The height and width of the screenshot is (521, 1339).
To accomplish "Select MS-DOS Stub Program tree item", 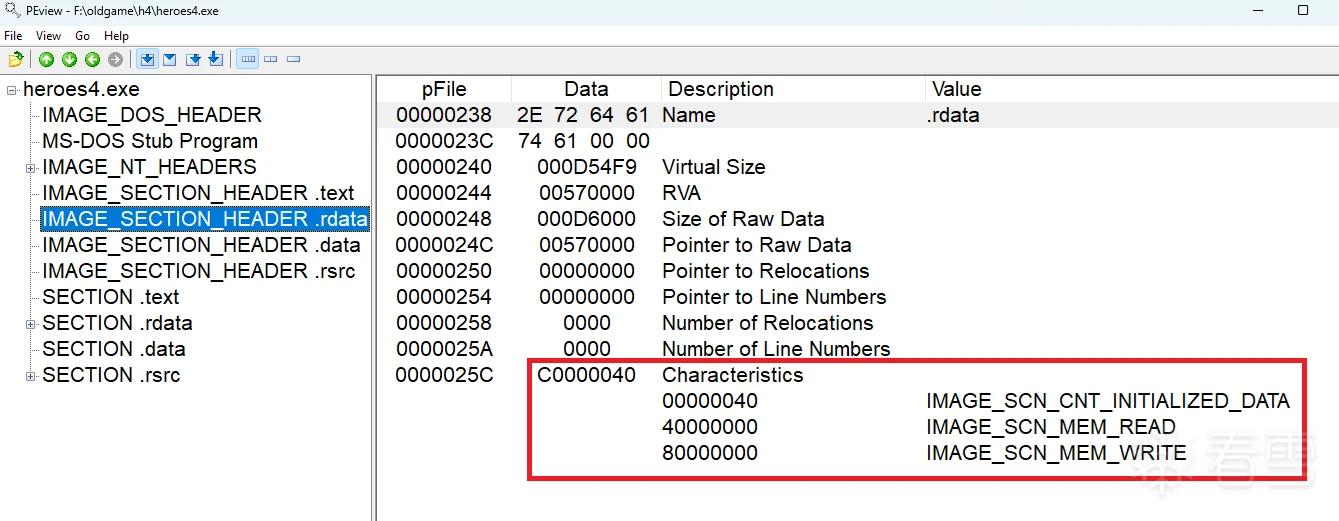I will pos(150,141).
